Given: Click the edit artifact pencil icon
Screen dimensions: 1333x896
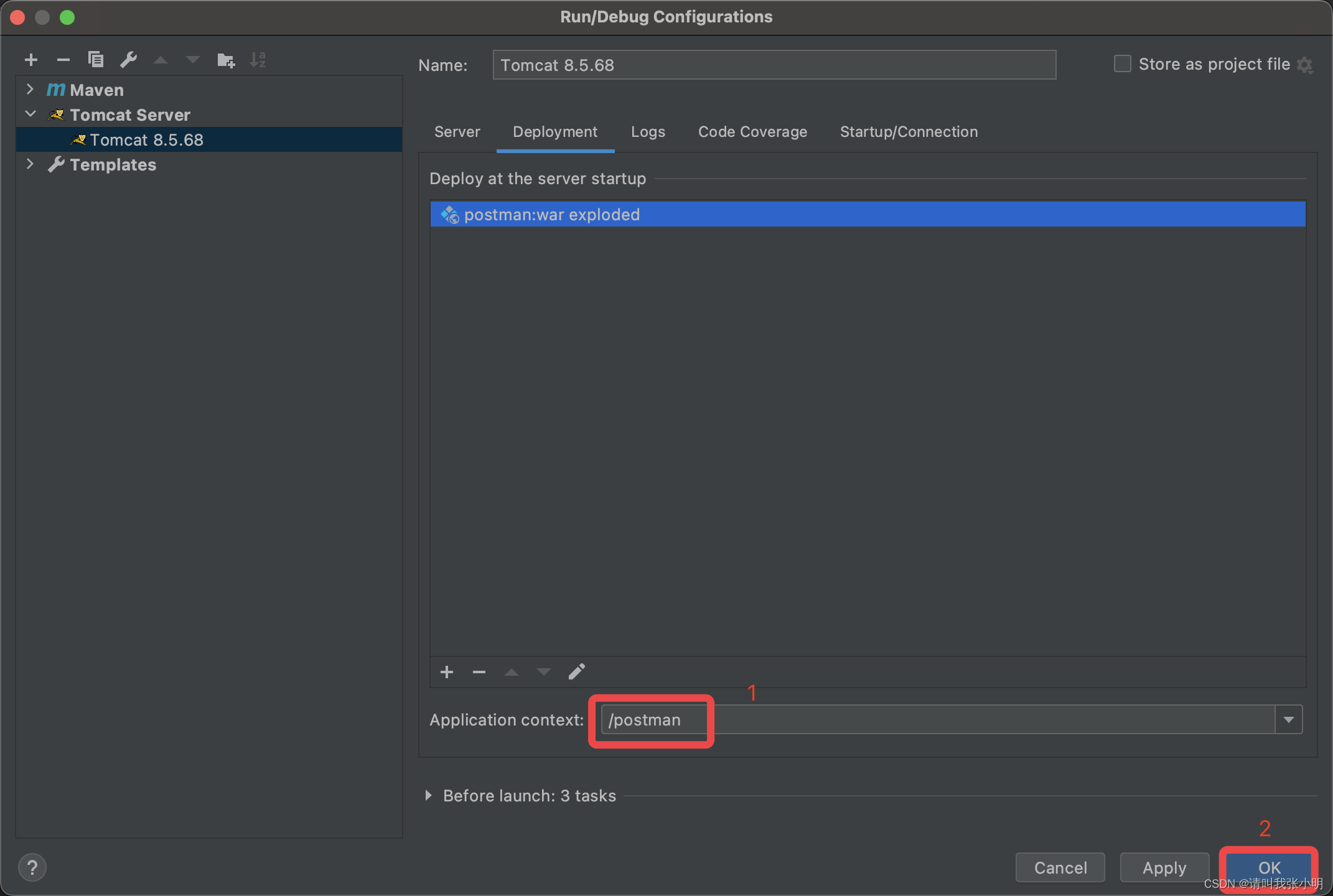Looking at the screenshot, I should coord(576,672).
